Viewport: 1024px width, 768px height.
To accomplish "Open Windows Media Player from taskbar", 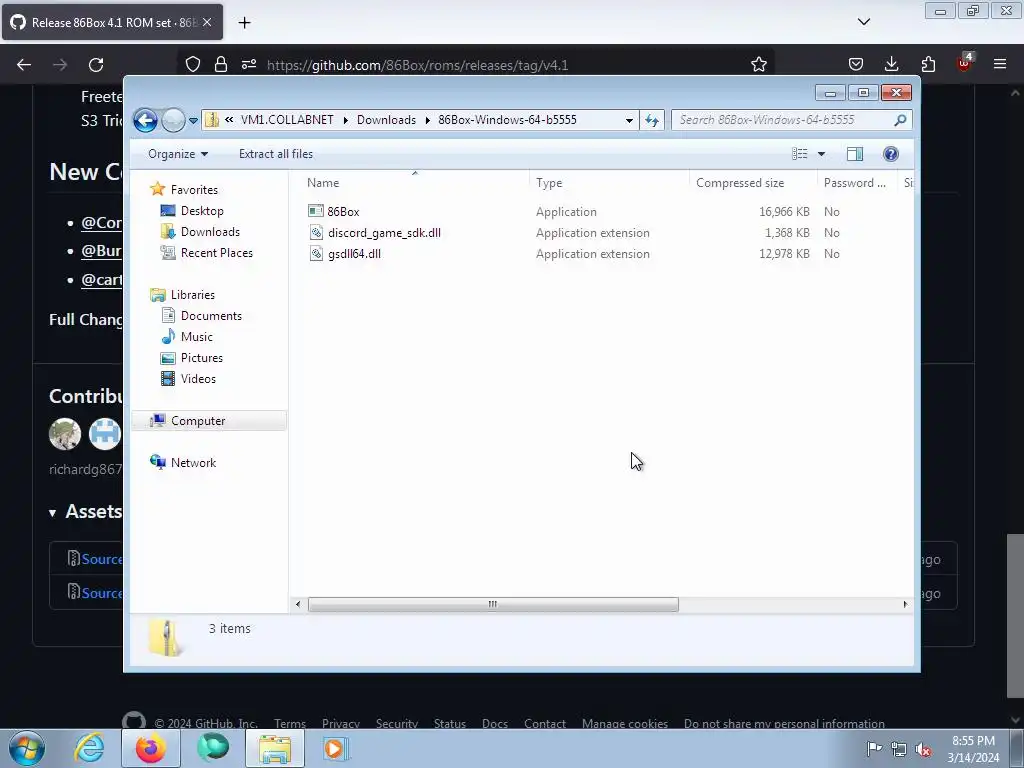I will [x=336, y=748].
